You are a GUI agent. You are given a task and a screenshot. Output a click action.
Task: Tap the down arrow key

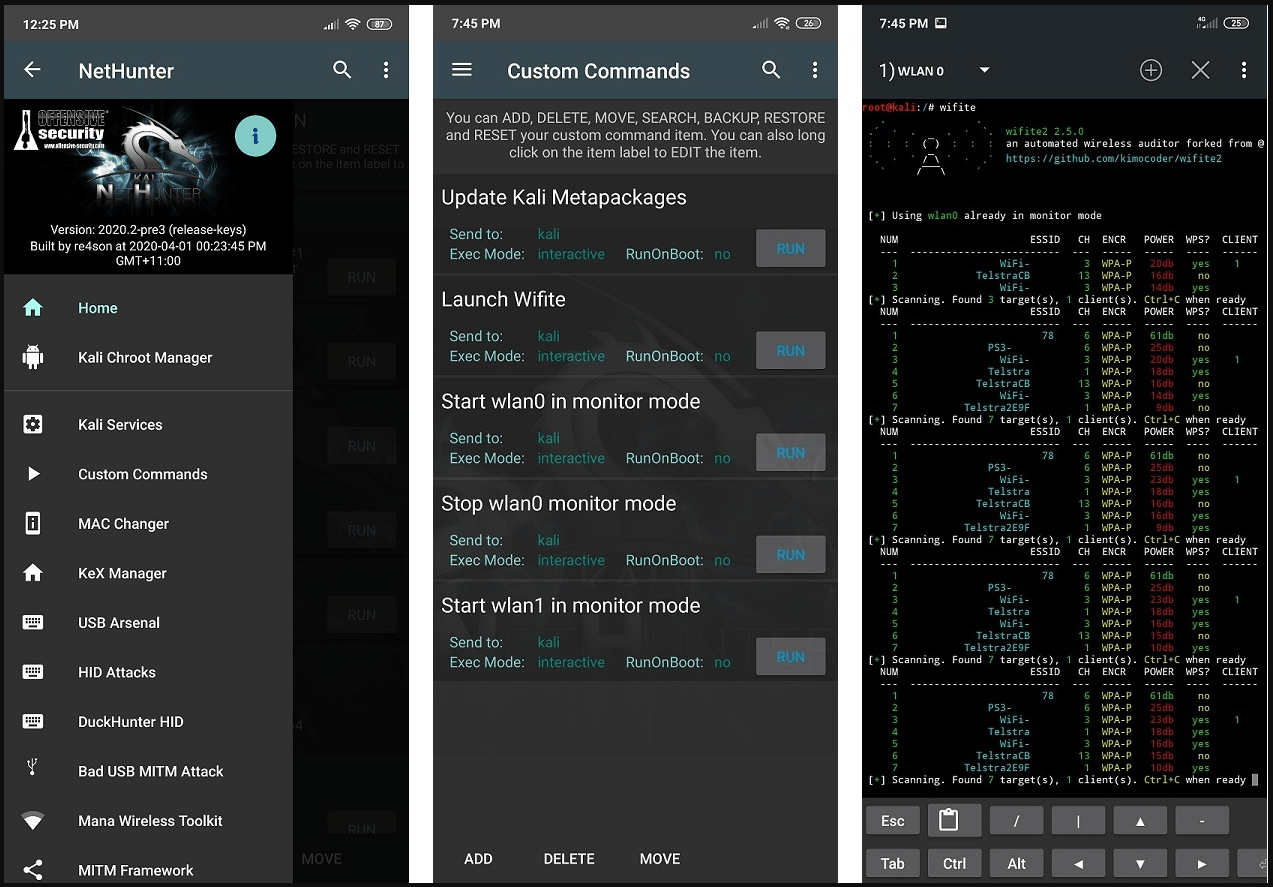tap(1140, 863)
